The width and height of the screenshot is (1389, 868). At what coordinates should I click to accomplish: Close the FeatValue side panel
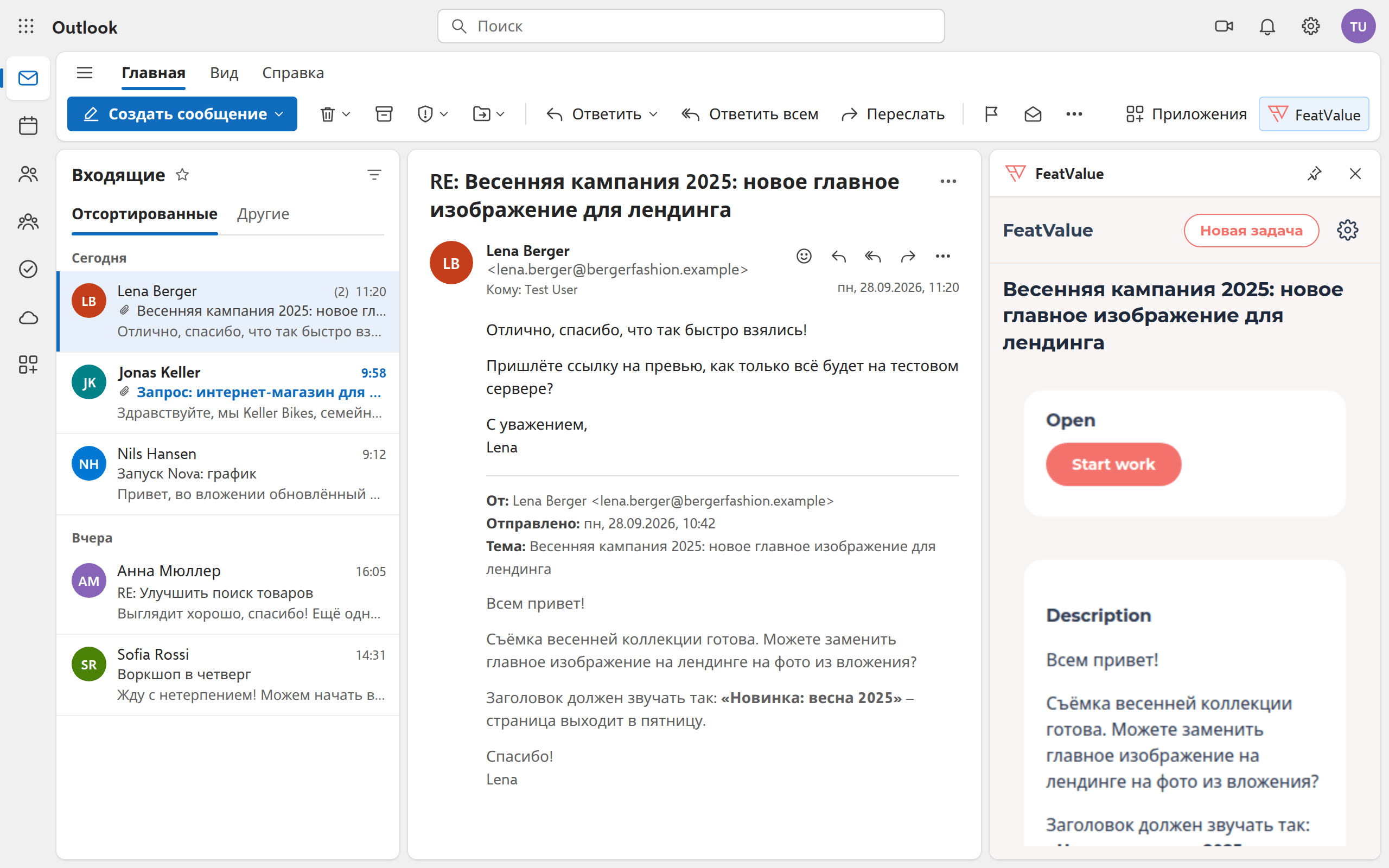pos(1355,174)
